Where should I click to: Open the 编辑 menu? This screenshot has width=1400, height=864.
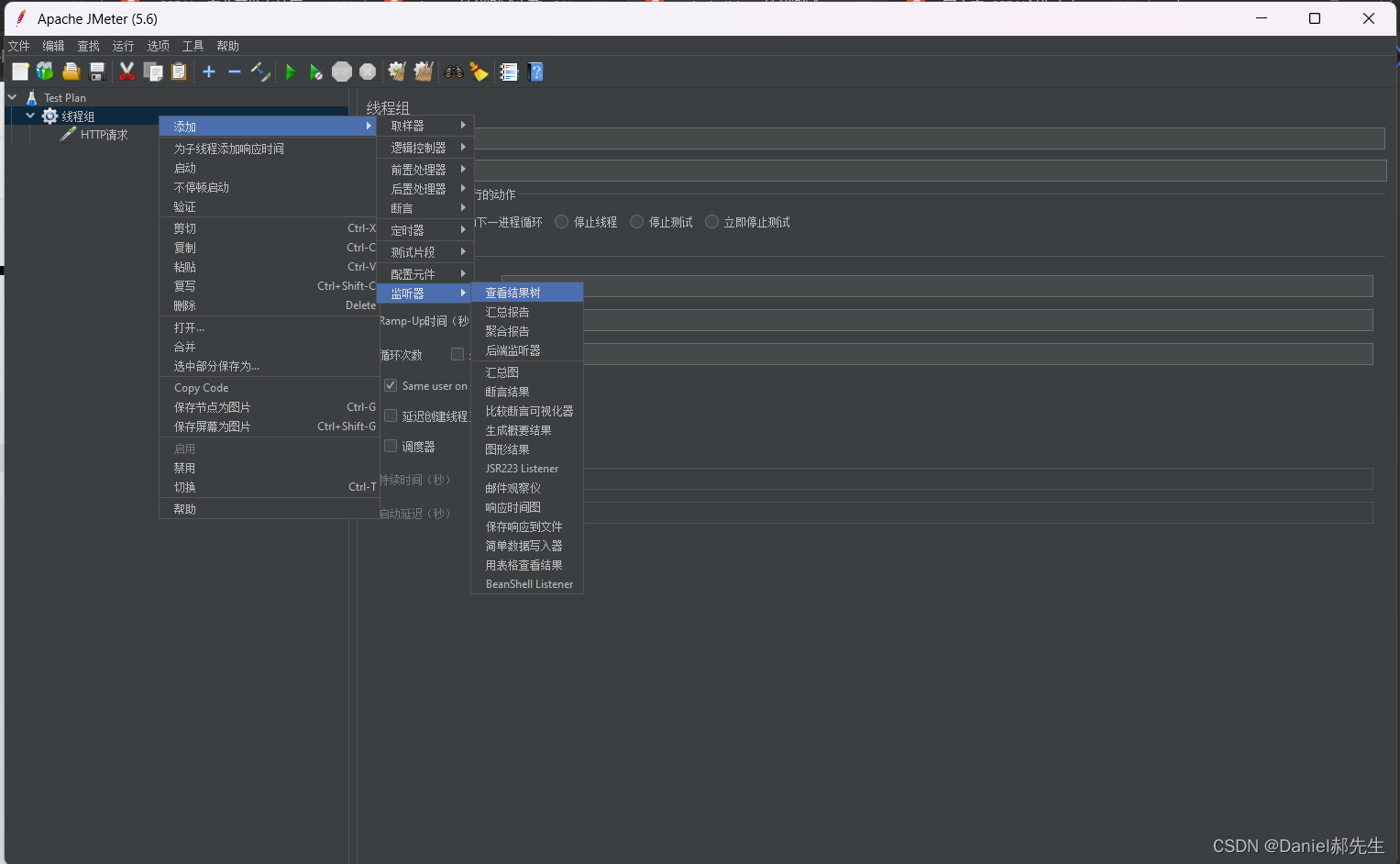pyautogui.click(x=53, y=46)
